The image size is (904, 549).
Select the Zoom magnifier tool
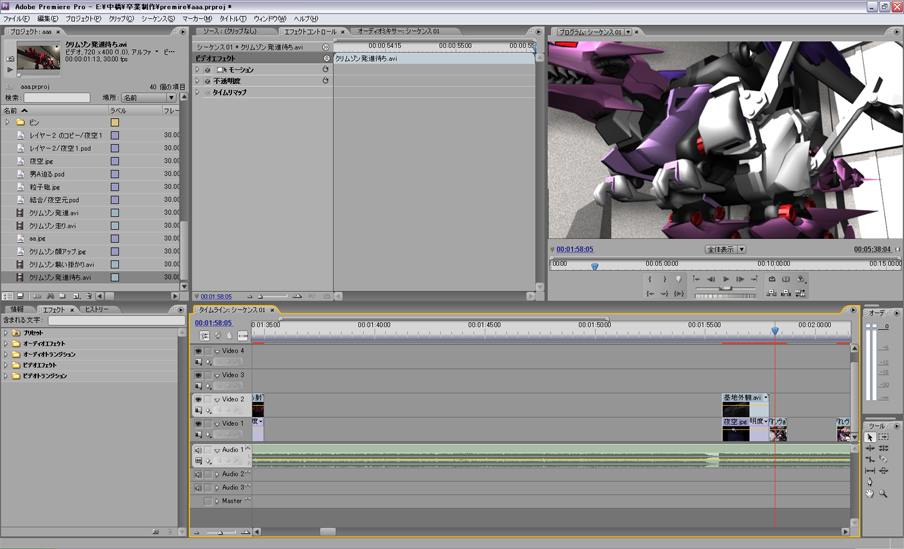coord(883,494)
